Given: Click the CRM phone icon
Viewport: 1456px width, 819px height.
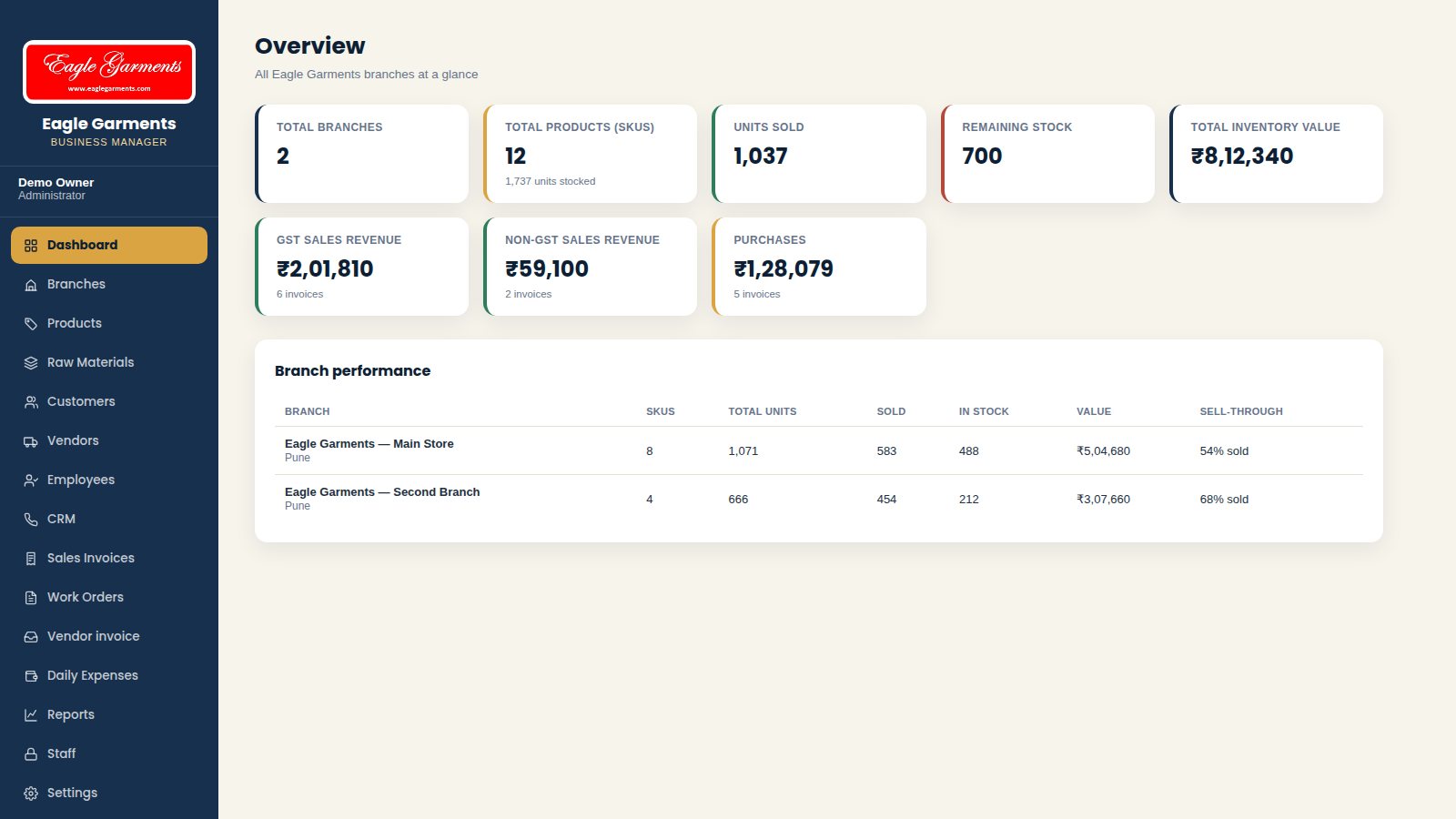Looking at the screenshot, I should tap(31, 520).
